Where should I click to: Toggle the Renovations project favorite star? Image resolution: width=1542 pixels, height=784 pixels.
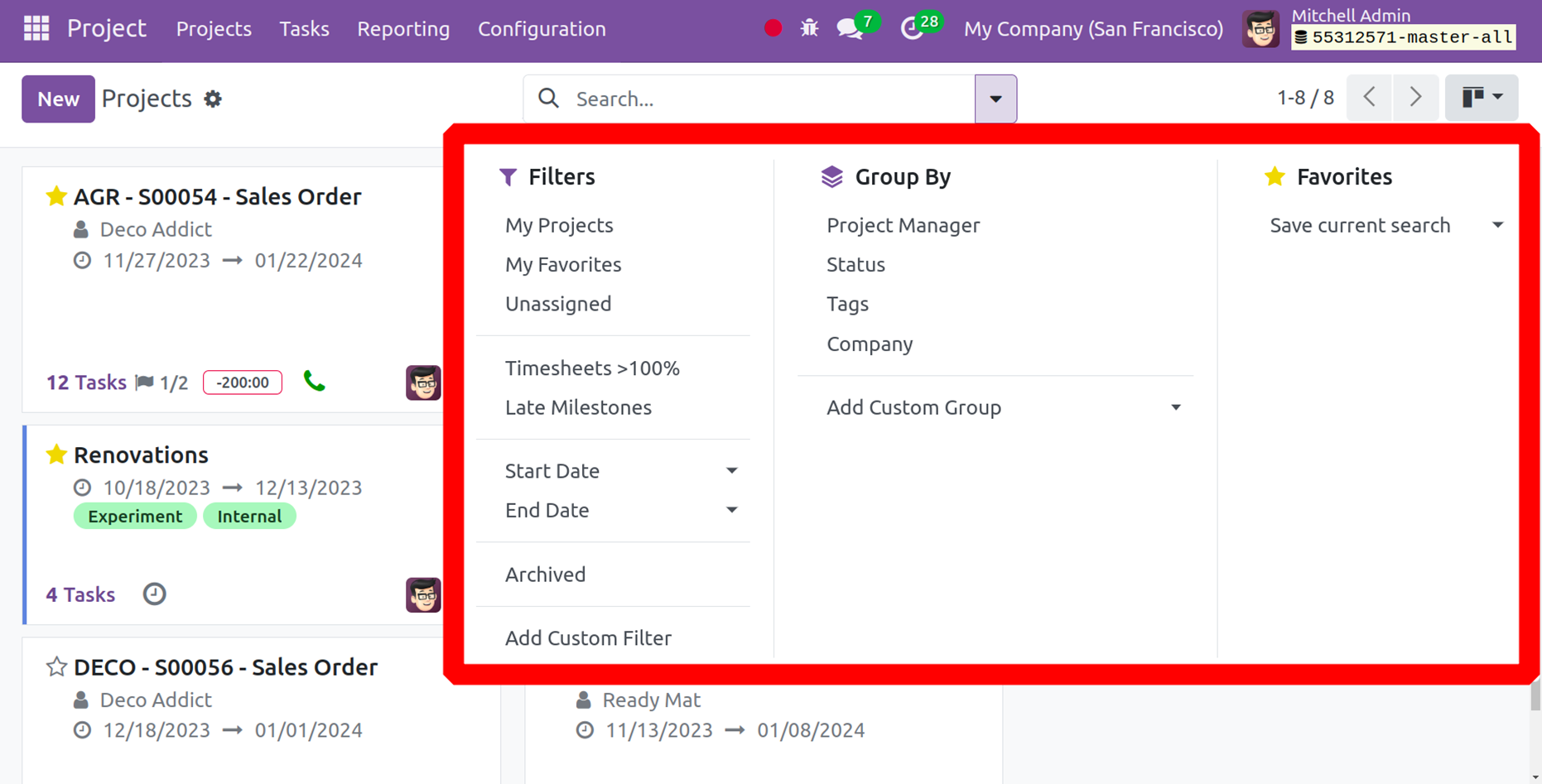pyautogui.click(x=56, y=455)
